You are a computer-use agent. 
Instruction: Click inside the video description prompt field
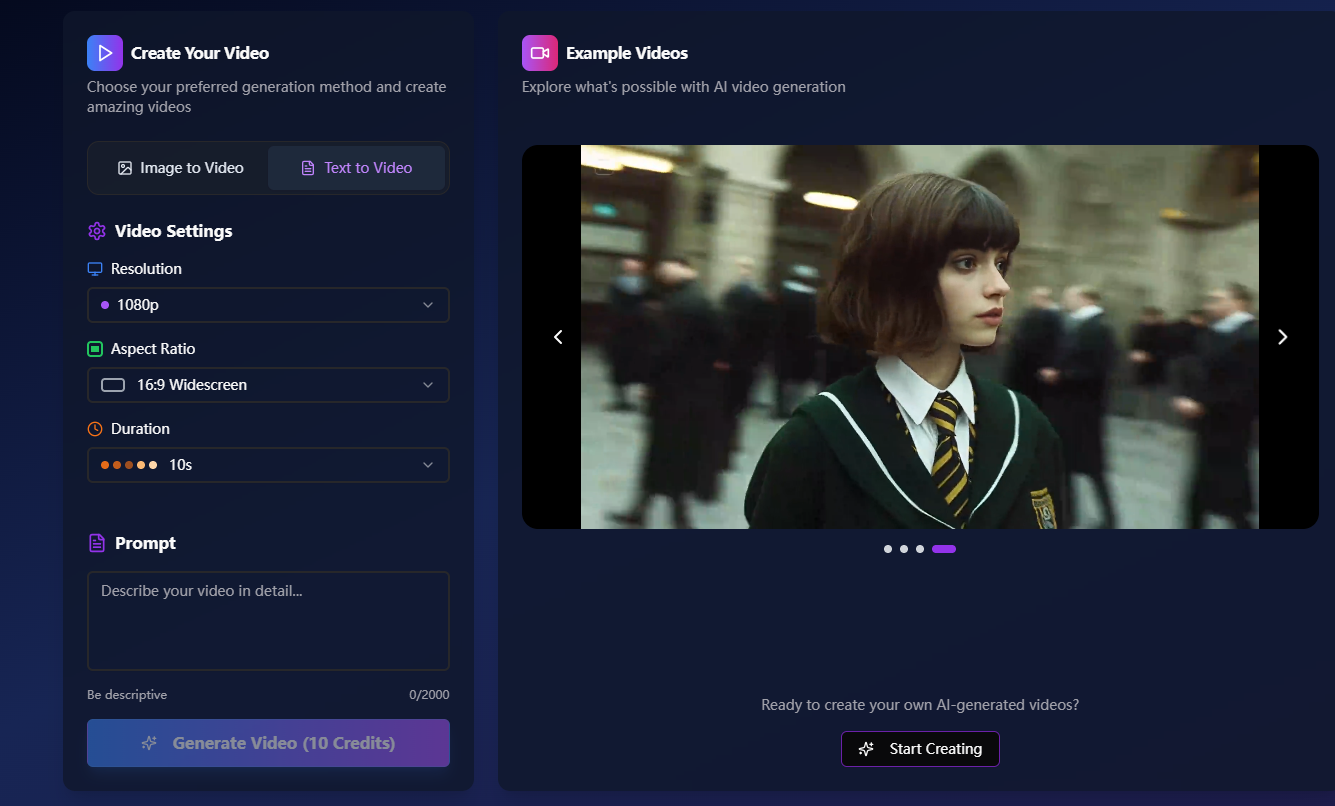(x=268, y=620)
